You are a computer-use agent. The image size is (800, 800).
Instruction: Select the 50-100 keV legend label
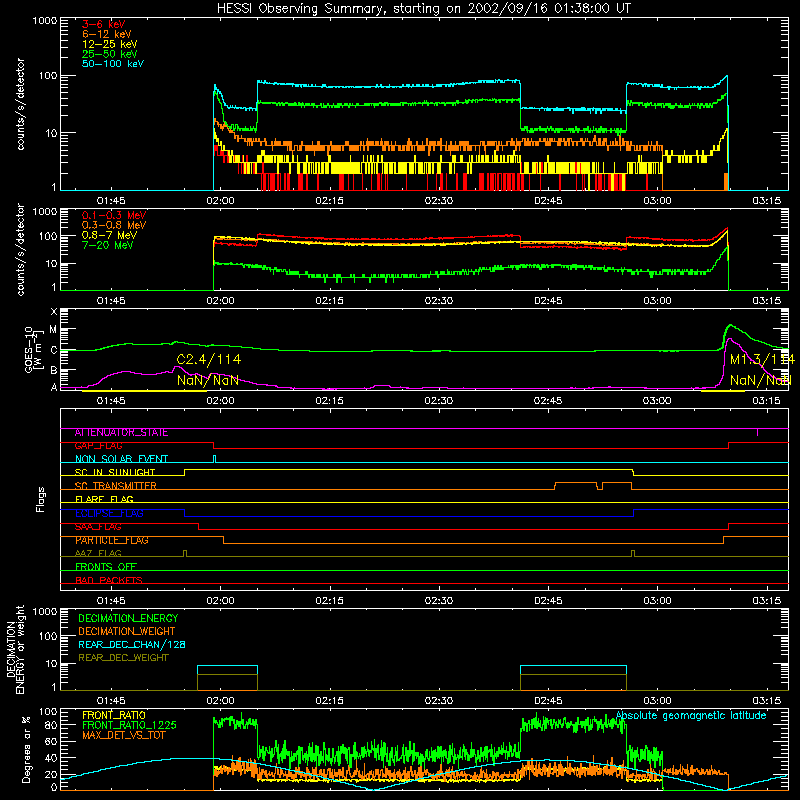tap(113, 64)
